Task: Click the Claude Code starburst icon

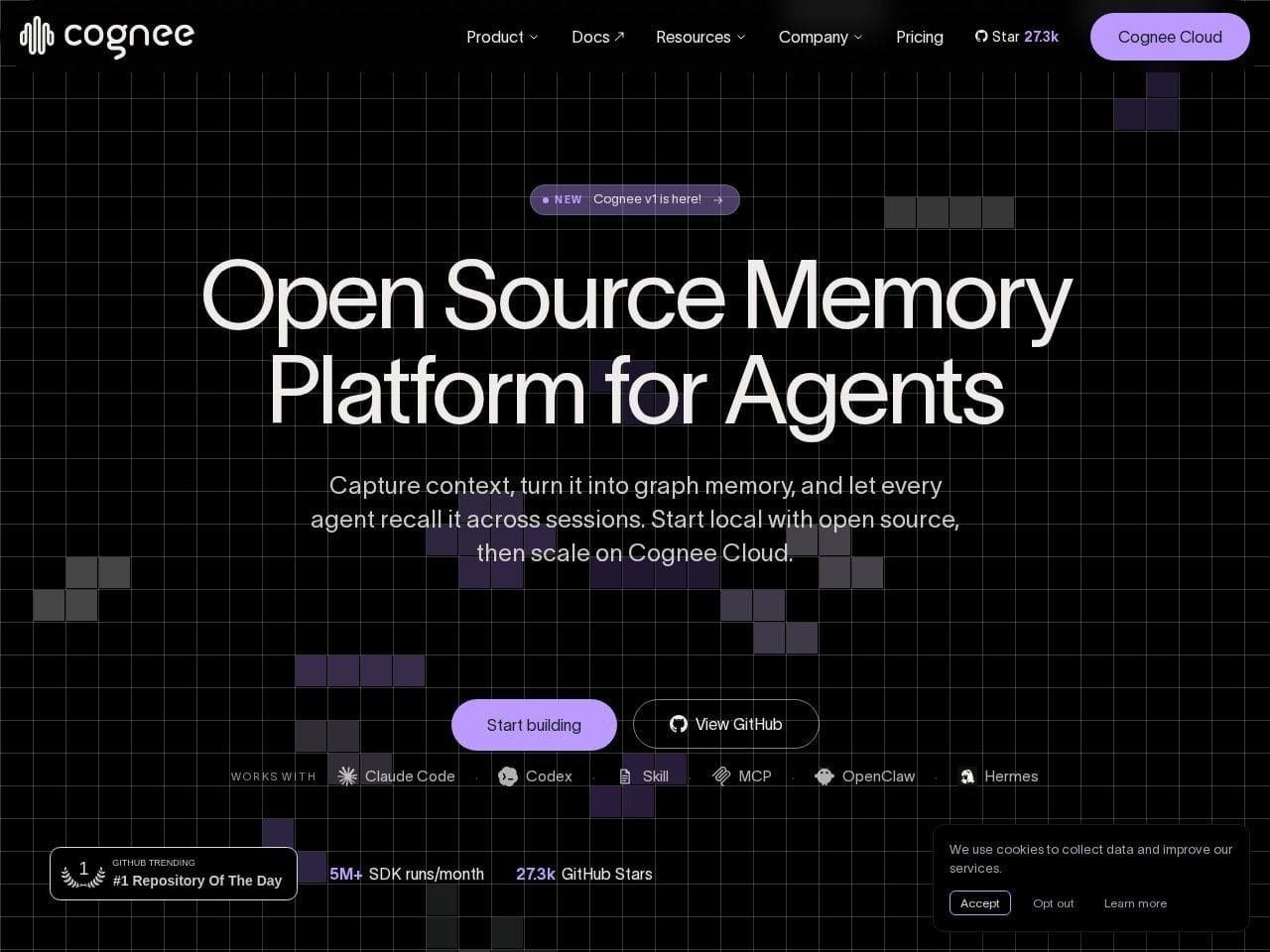Action: click(x=347, y=776)
